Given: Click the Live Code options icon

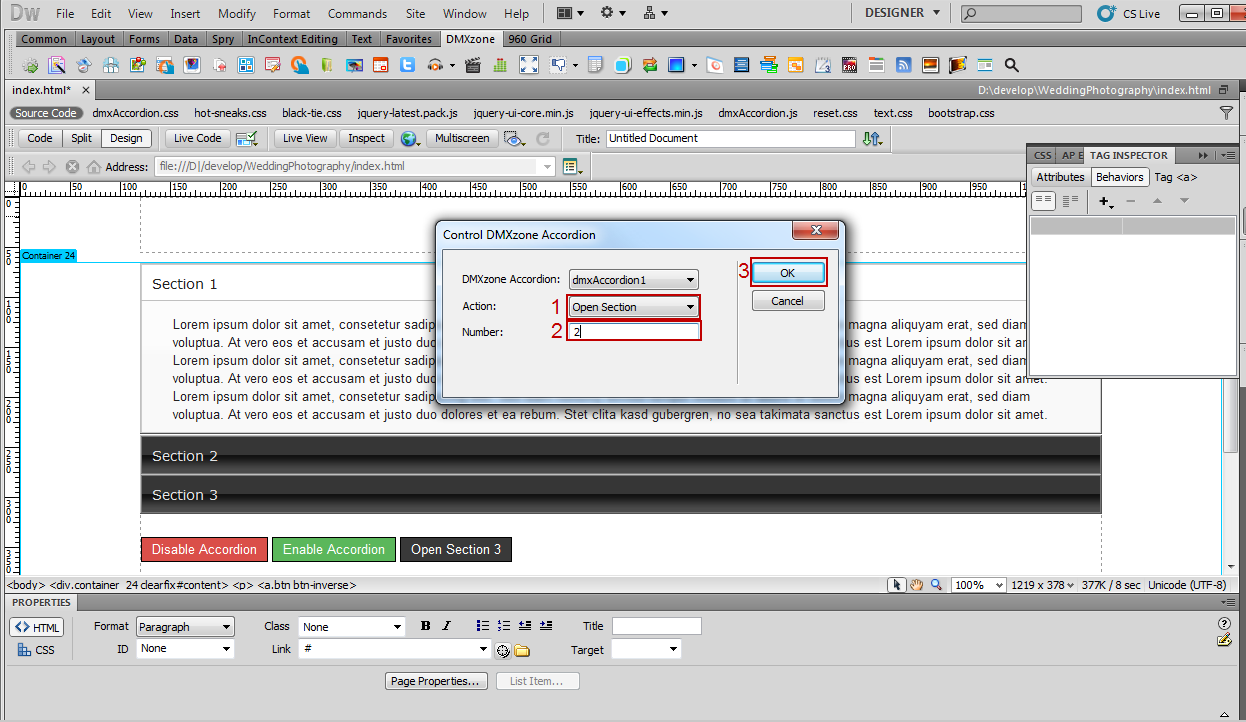Looking at the screenshot, I should (x=247, y=139).
